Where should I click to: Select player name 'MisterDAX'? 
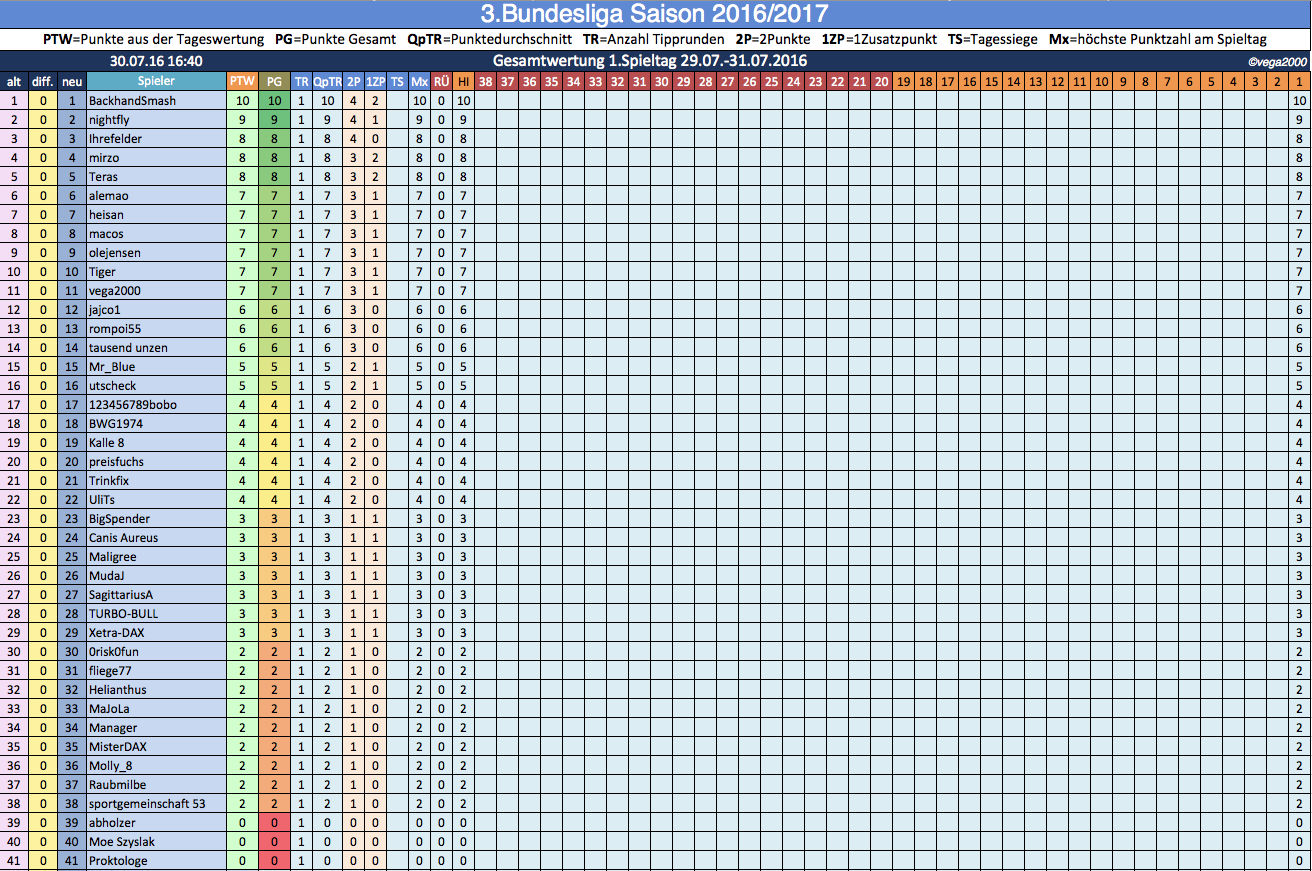point(118,747)
